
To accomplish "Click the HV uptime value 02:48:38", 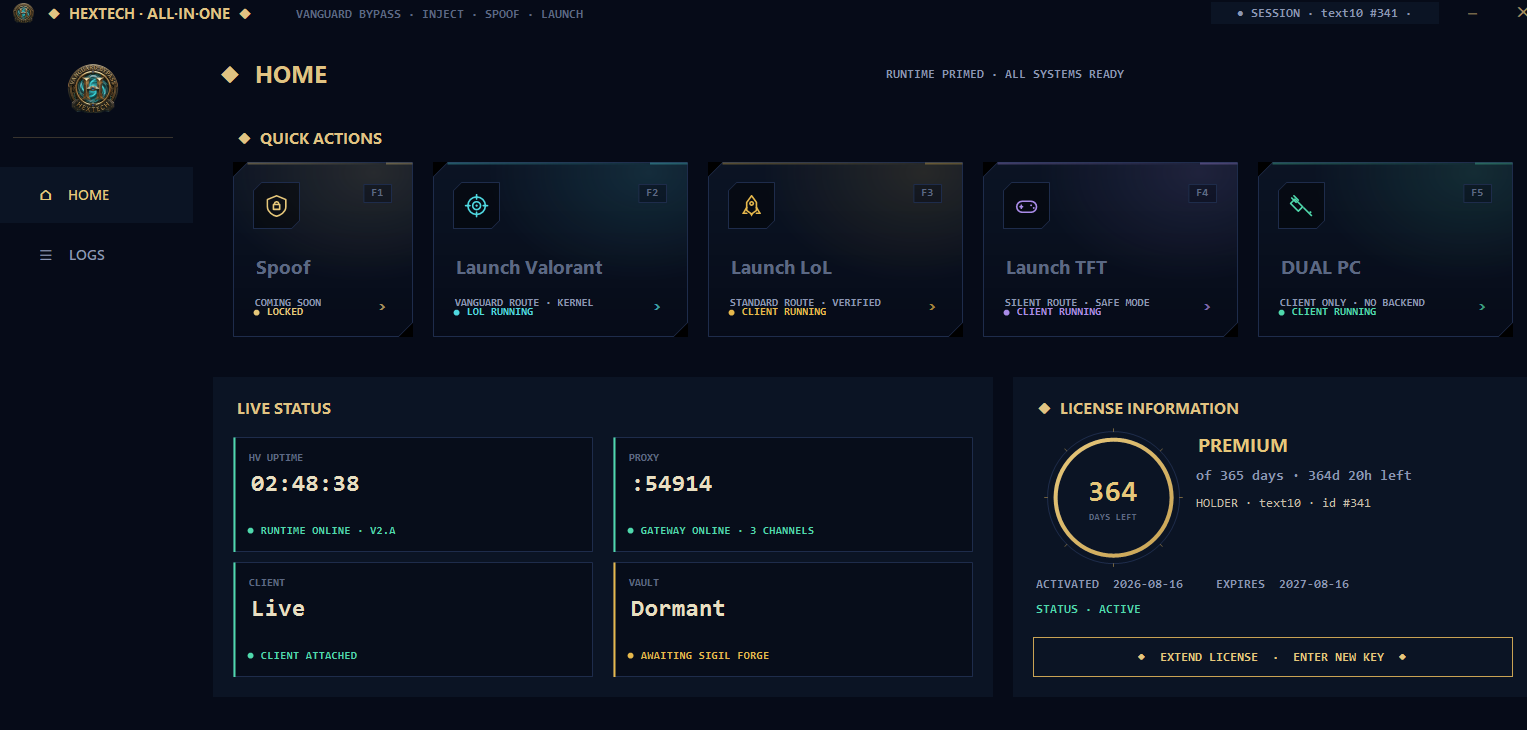I will click(304, 484).
